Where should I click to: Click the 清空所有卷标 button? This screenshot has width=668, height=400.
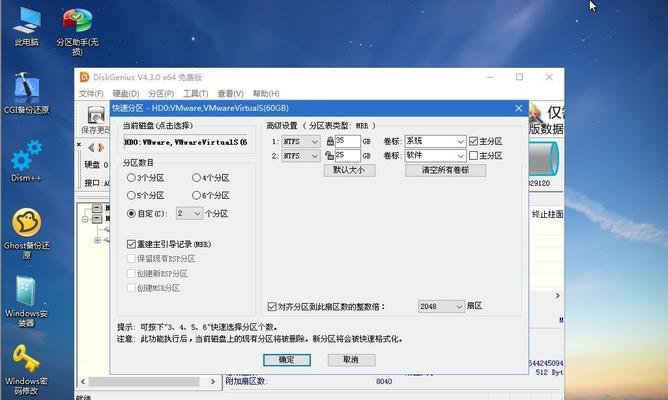click(445, 170)
